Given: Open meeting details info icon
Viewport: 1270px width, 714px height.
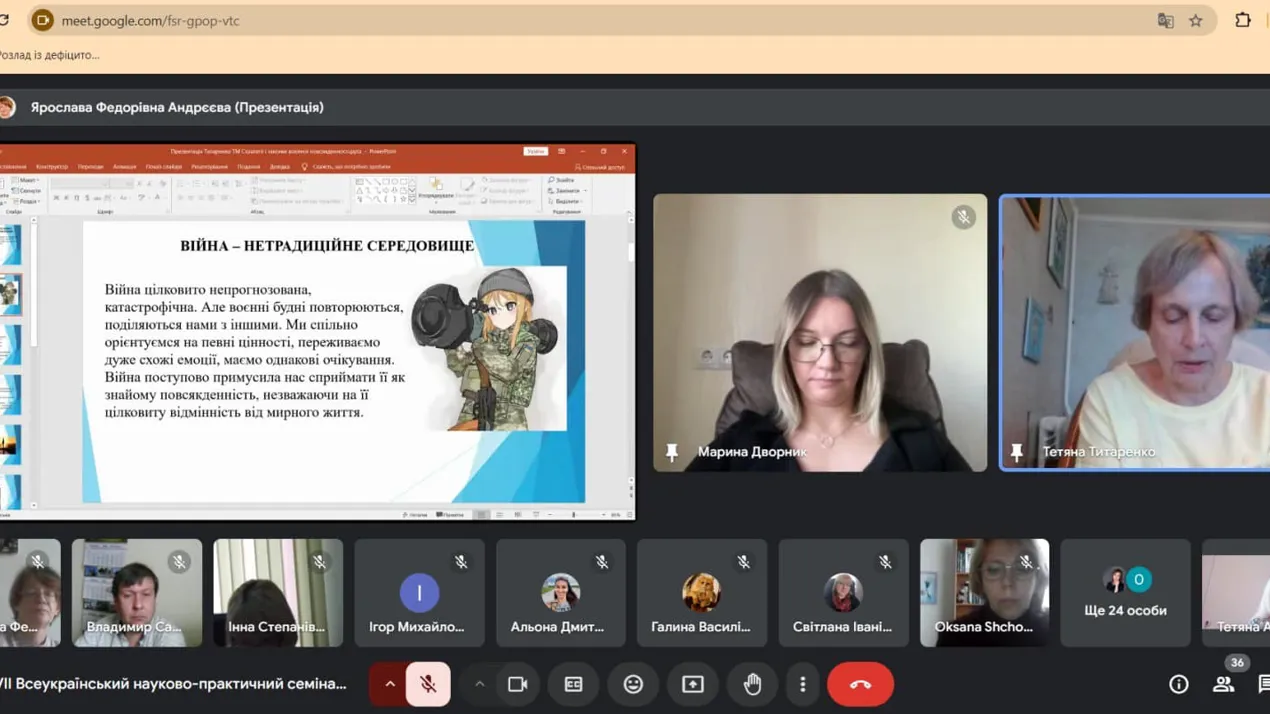Looking at the screenshot, I should point(1179,684).
